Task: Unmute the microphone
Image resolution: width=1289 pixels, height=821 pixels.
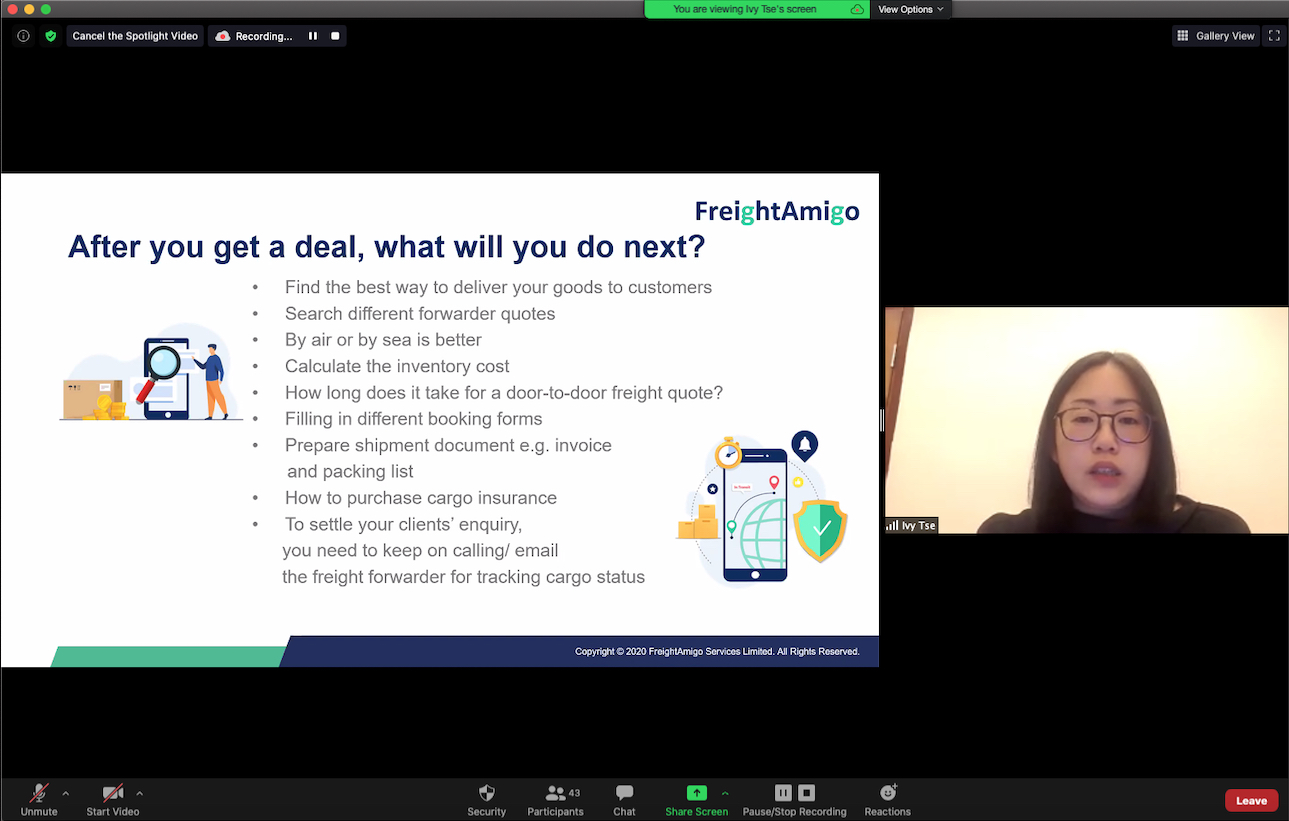Action: [39, 799]
